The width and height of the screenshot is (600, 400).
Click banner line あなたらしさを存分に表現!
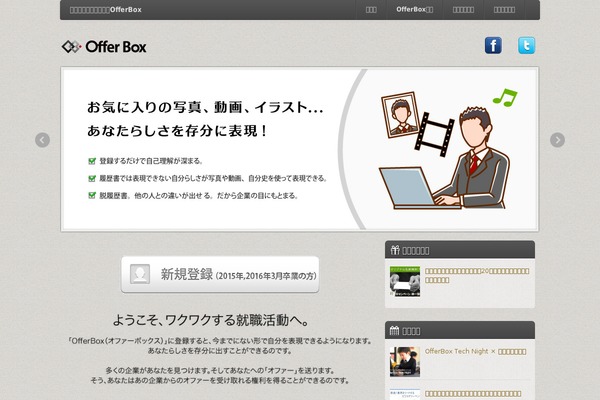pos(177,131)
